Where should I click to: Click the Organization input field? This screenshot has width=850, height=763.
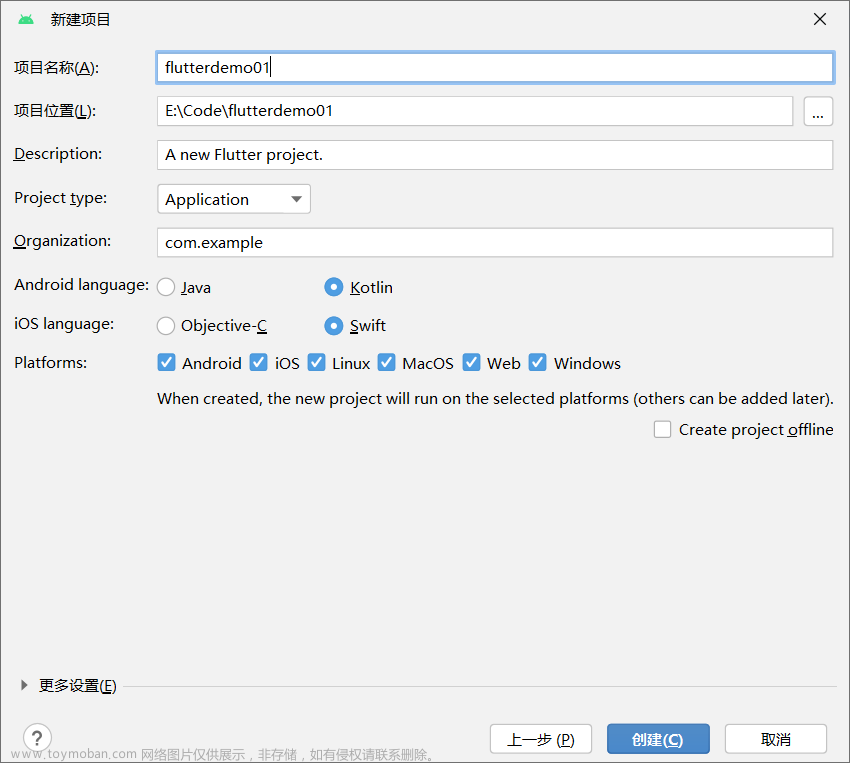[494, 243]
